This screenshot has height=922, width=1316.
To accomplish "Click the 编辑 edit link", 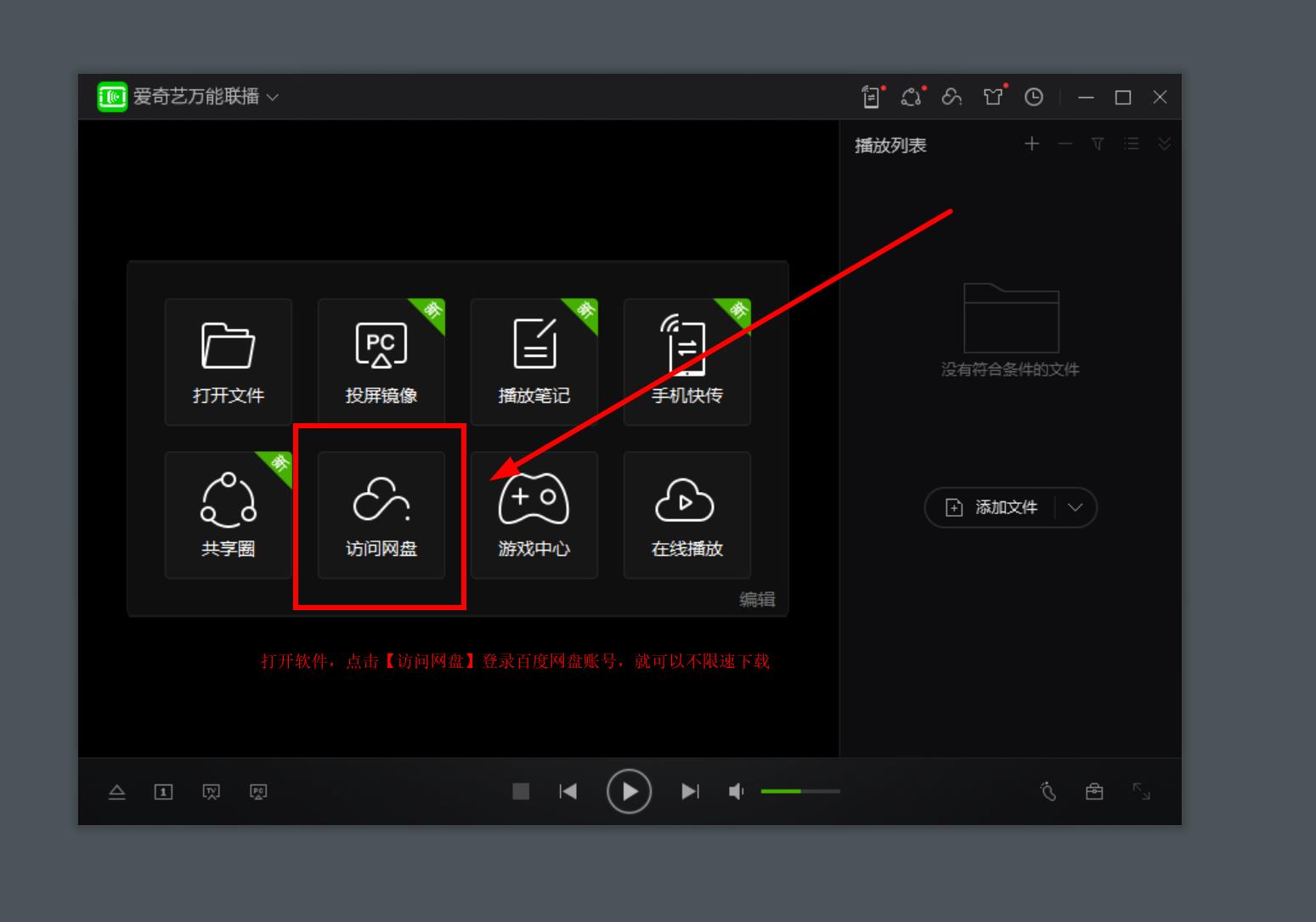I will [756, 599].
